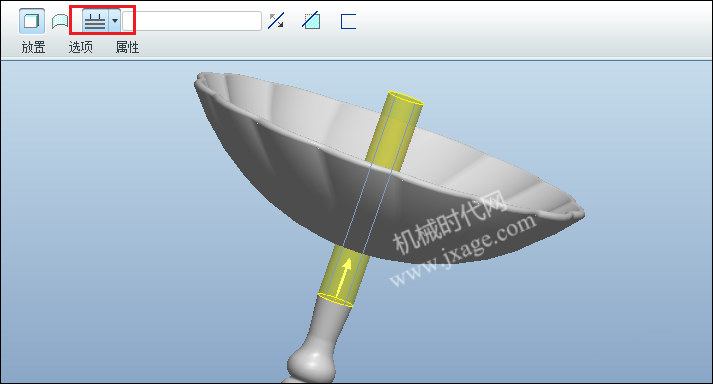Click the through-all depth option icon
Image resolution: width=713 pixels, height=384 pixels.
(x=95, y=21)
